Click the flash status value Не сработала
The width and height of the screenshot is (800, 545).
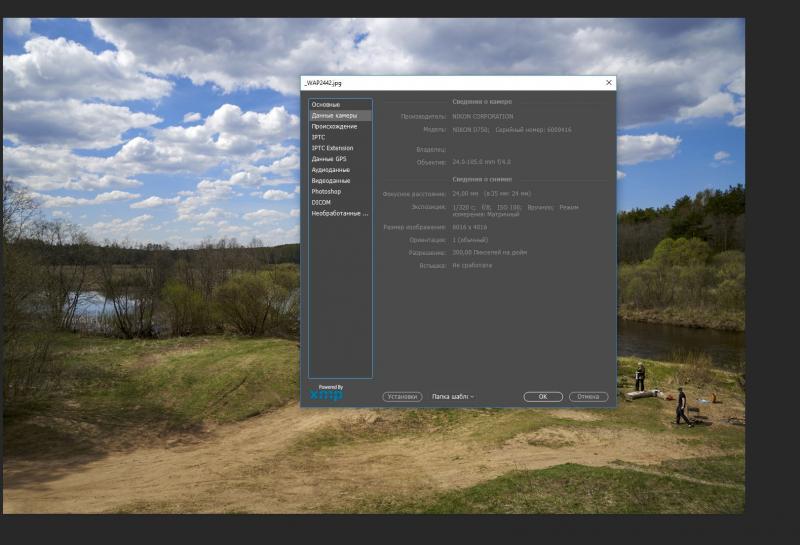coord(472,265)
